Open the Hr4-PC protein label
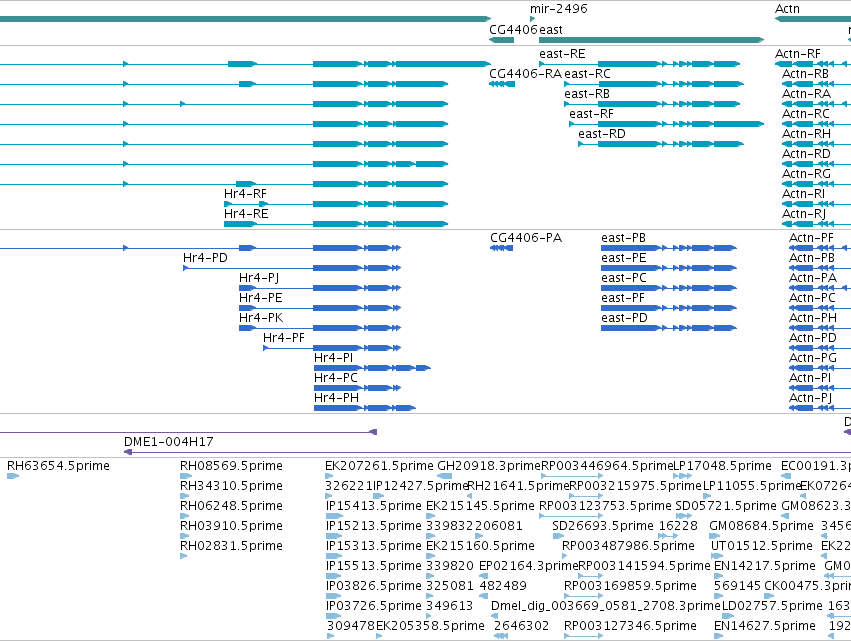The height and width of the screenshot is (641, 851). point(336,378)
